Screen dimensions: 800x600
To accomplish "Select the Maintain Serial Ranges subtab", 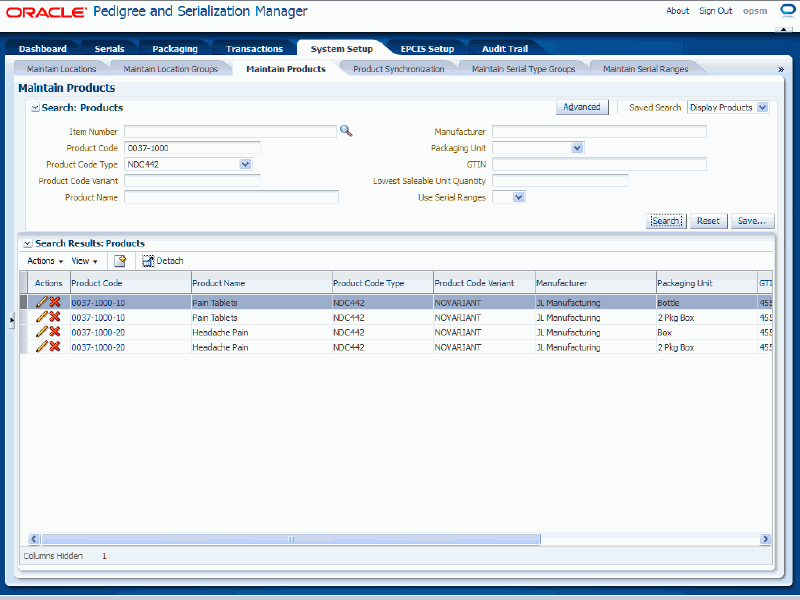I will coord(645,69).
